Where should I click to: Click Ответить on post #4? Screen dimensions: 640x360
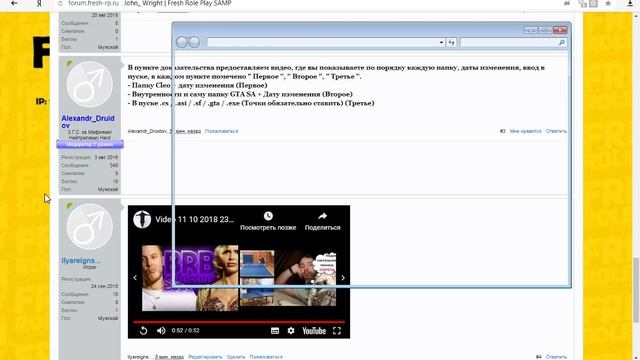(556, 357)
